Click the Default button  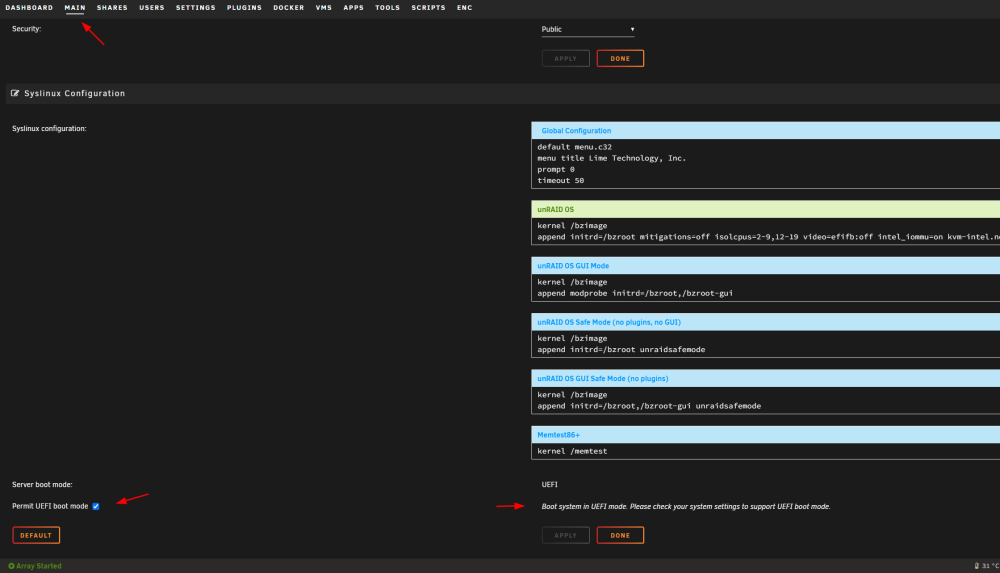click(36, 535)
